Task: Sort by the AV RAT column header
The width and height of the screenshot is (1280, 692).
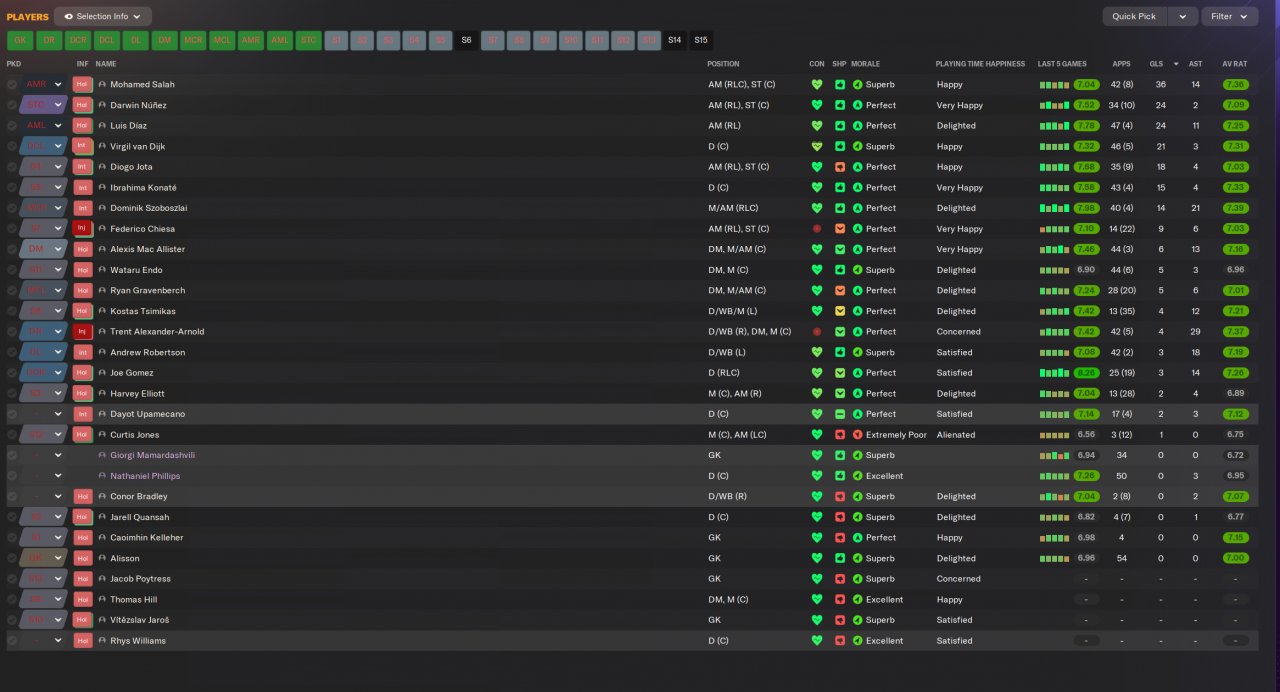Action: [1234, 64]
